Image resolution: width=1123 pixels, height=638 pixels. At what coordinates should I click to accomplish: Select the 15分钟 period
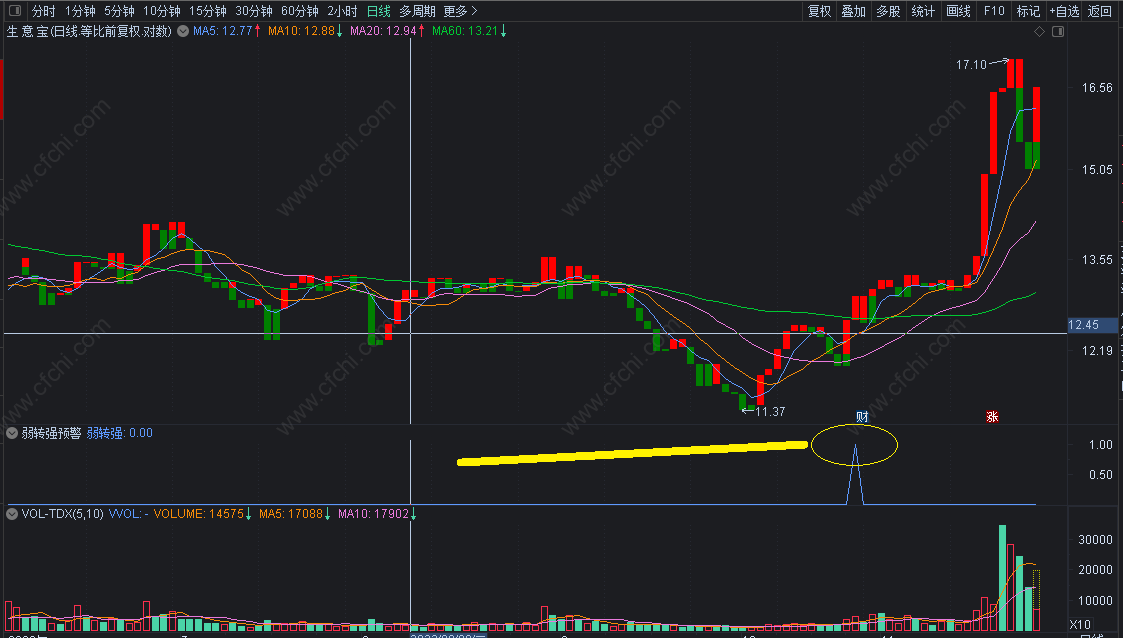tap(208, 11)
